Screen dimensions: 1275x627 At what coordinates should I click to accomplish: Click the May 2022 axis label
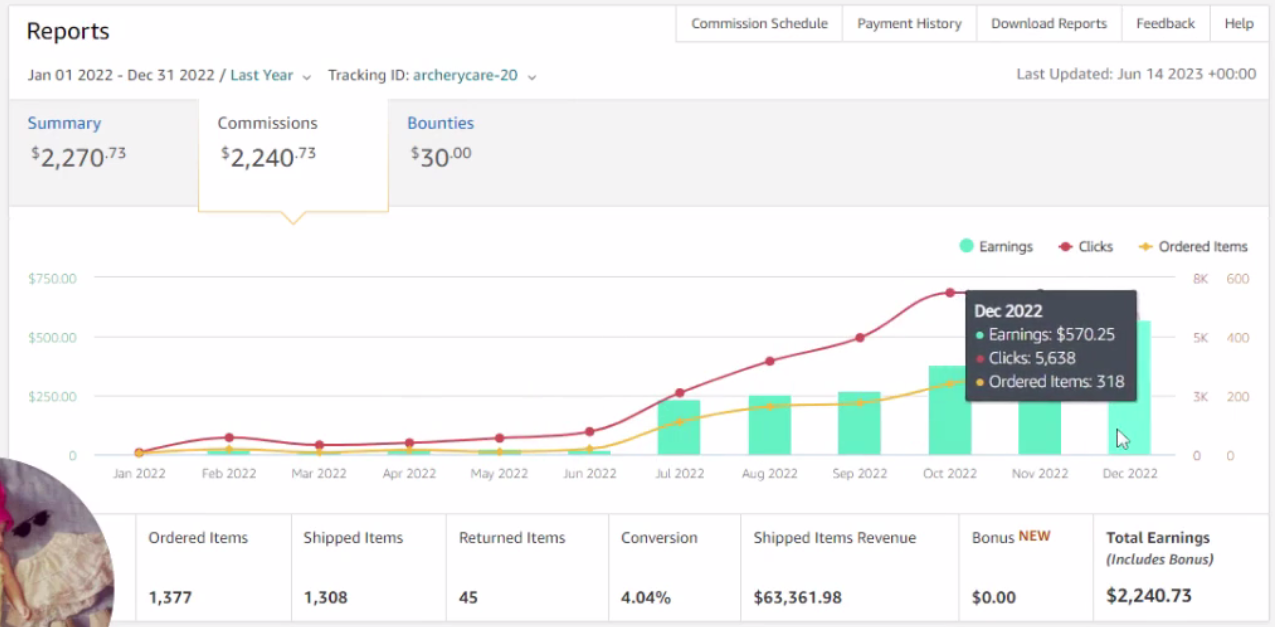(x=499, y=474)
